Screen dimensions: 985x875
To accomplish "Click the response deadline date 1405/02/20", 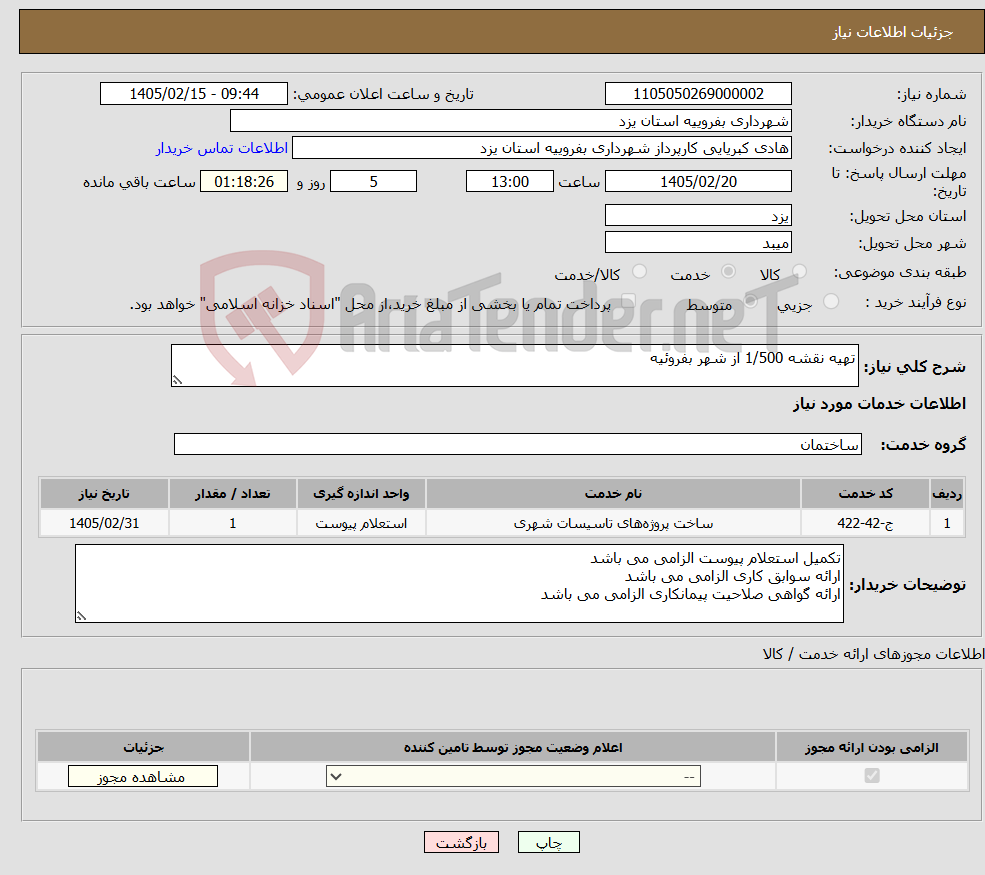I will coord(698,182).
